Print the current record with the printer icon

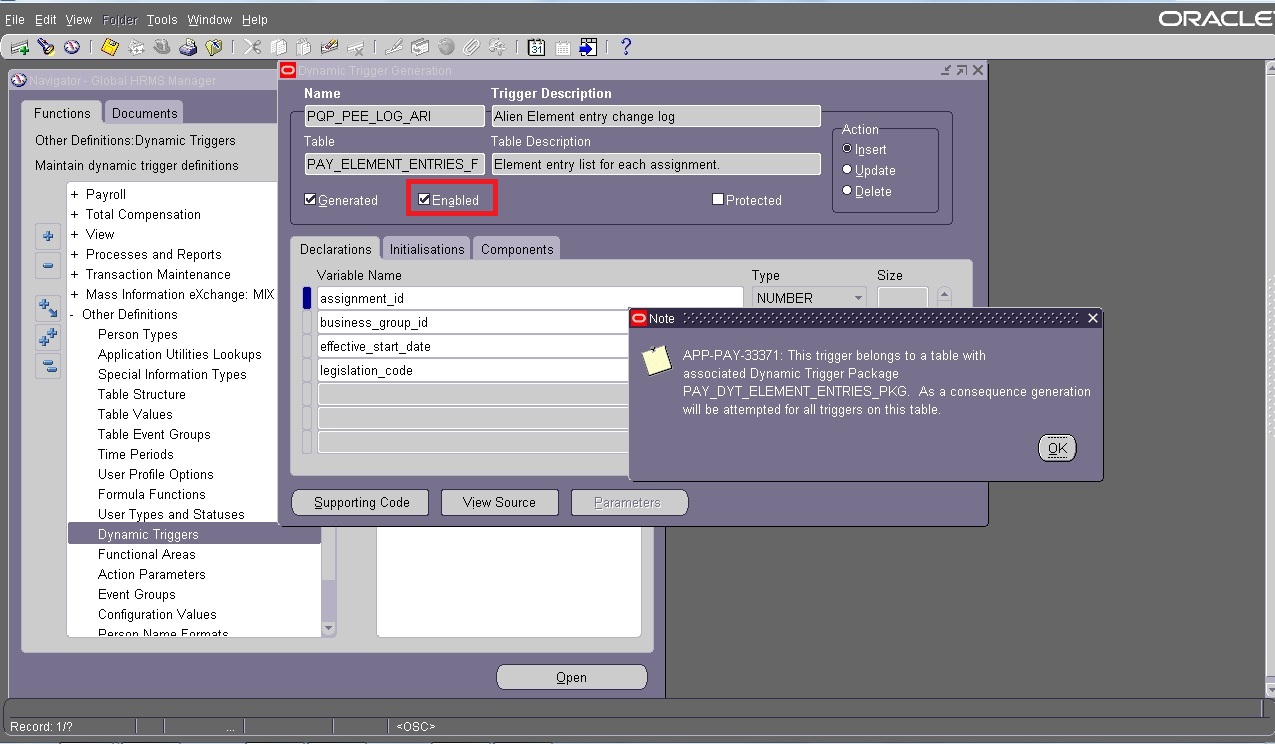click(187, 46)
